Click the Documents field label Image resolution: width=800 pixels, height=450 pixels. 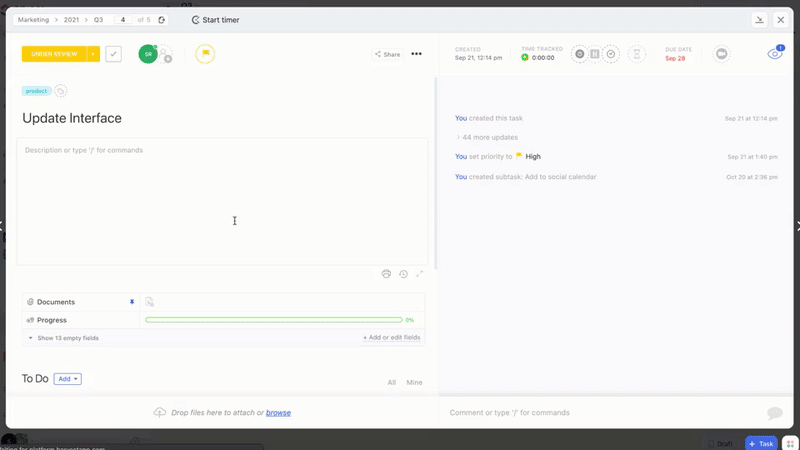point(56,302)
